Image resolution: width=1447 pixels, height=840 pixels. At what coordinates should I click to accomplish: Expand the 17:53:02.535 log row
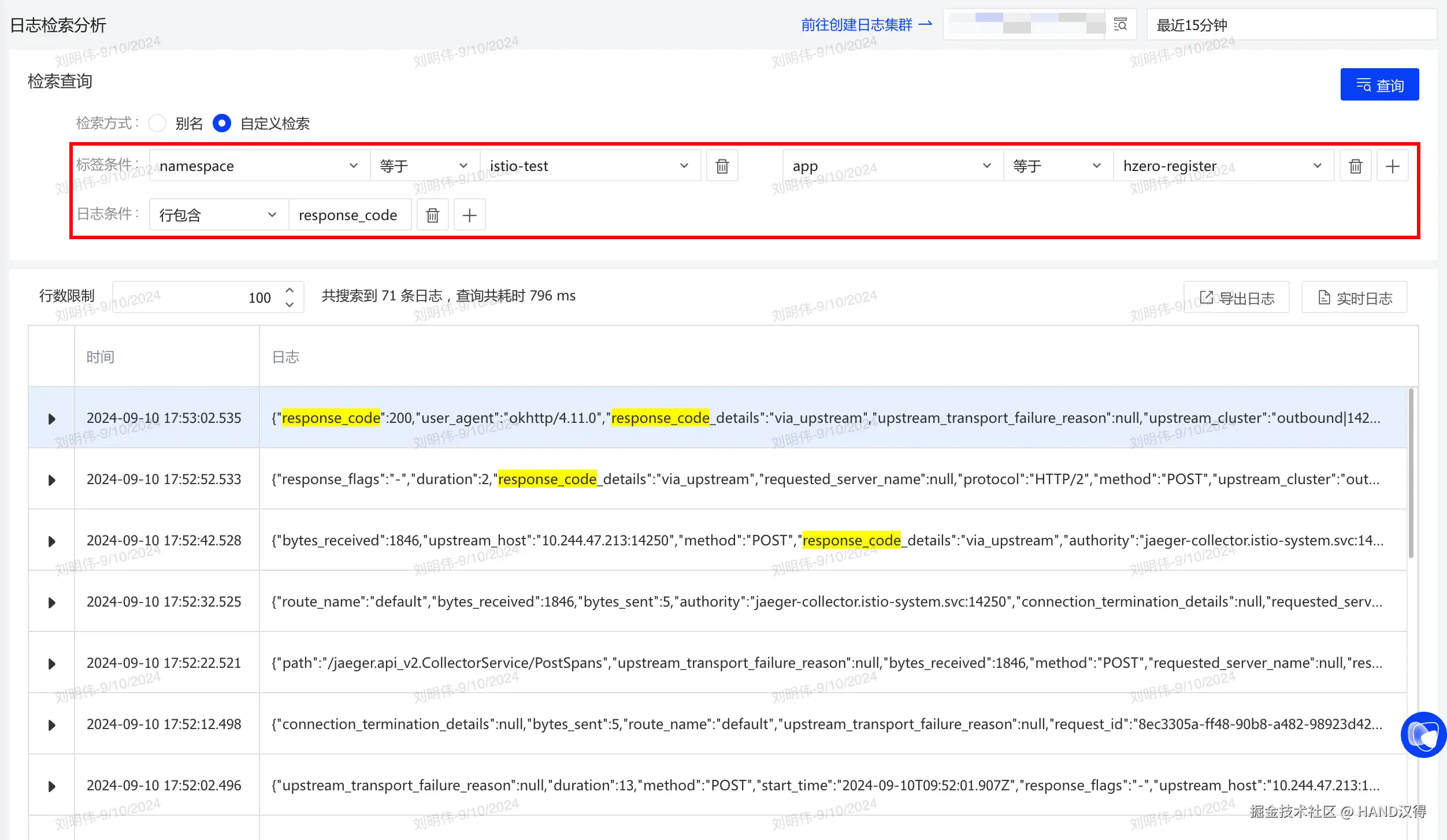pyautogui.click(x=51, y=418)
